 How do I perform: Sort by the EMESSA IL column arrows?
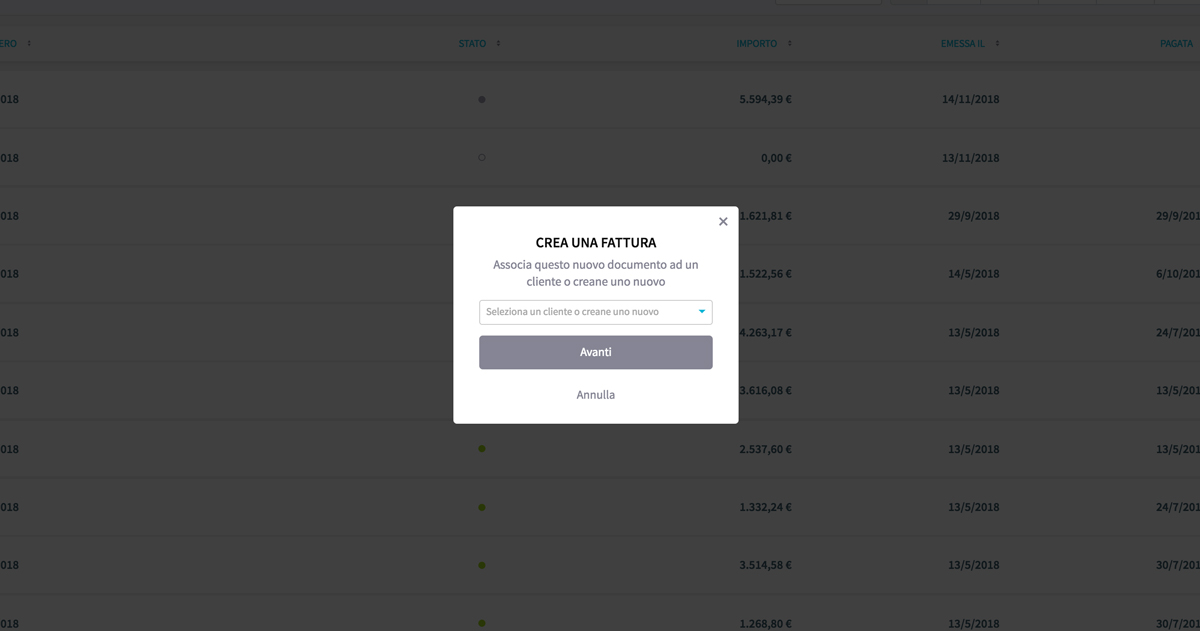point(997,44)
